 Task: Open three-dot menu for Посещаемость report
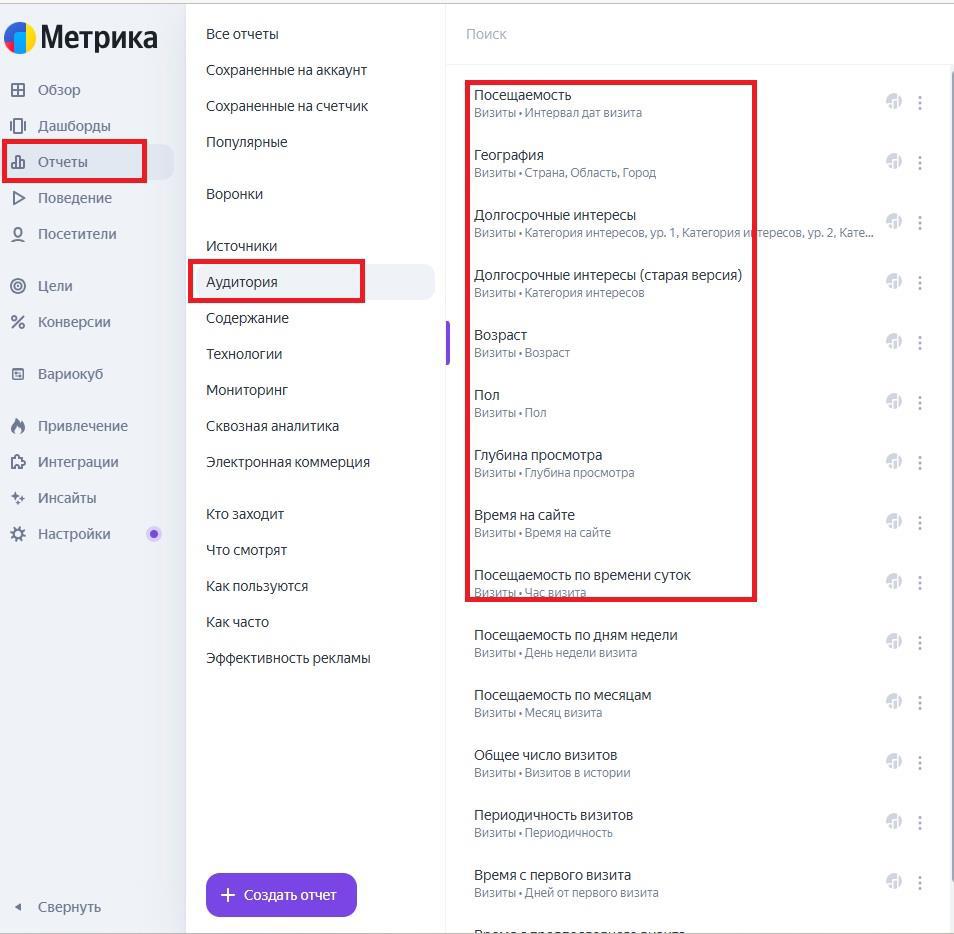(x=920, y=102)
